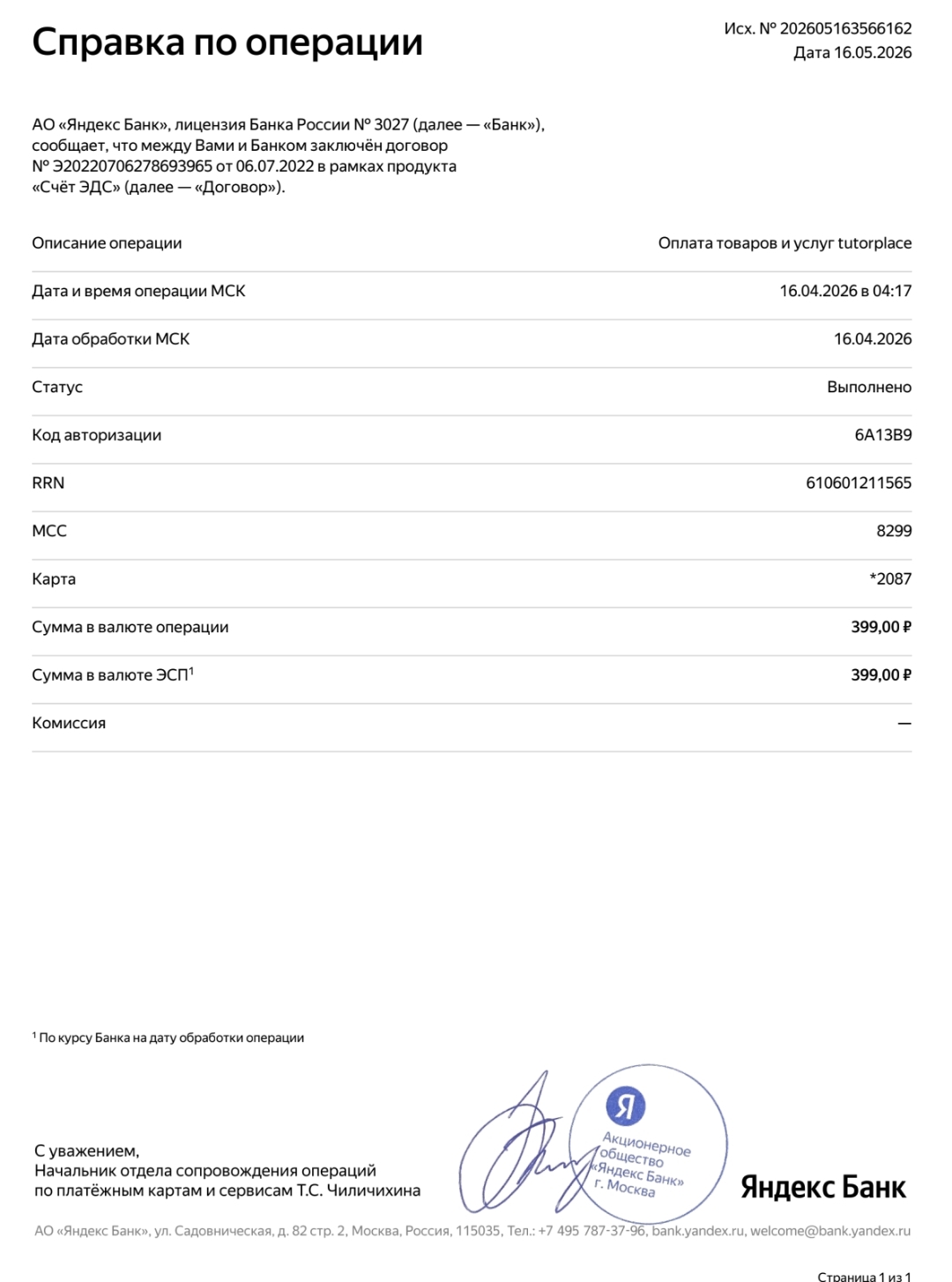The width and height of the screenshot is (952, 1282).
Task: Select the card number *2087
Action: click(x=890, y=579)
